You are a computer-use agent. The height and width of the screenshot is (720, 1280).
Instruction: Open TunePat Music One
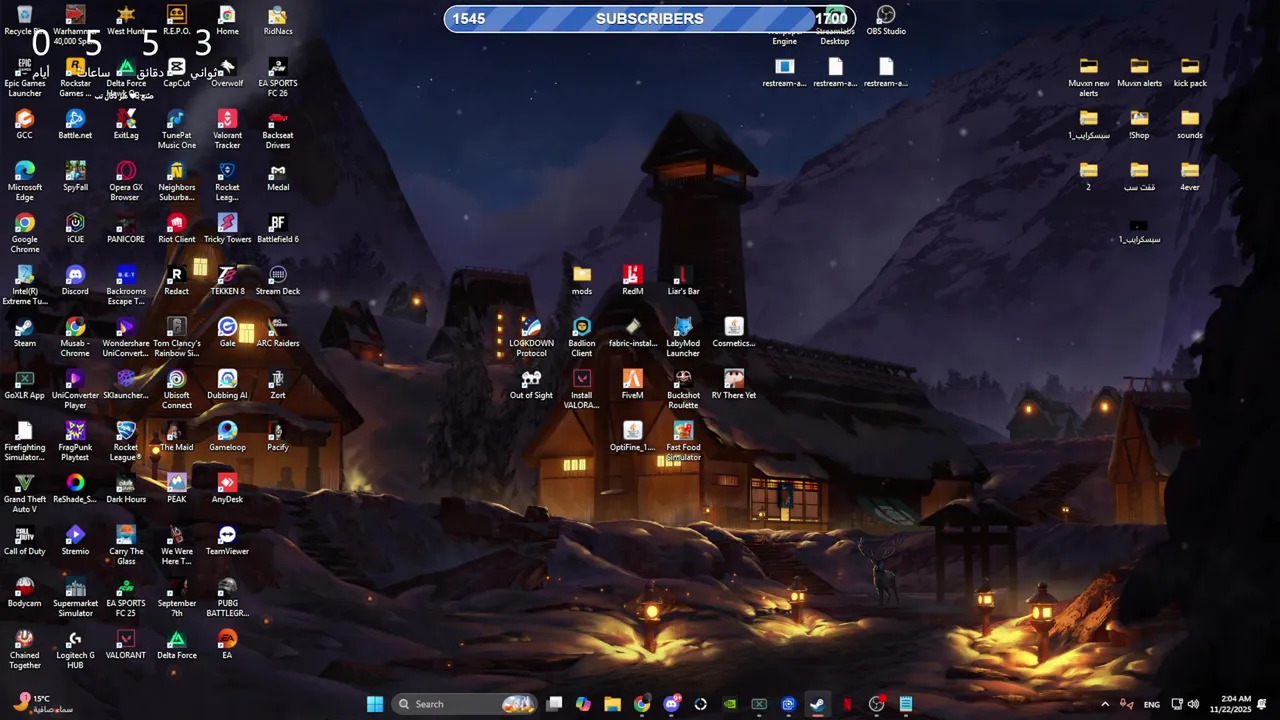click(x=176, y=129)
